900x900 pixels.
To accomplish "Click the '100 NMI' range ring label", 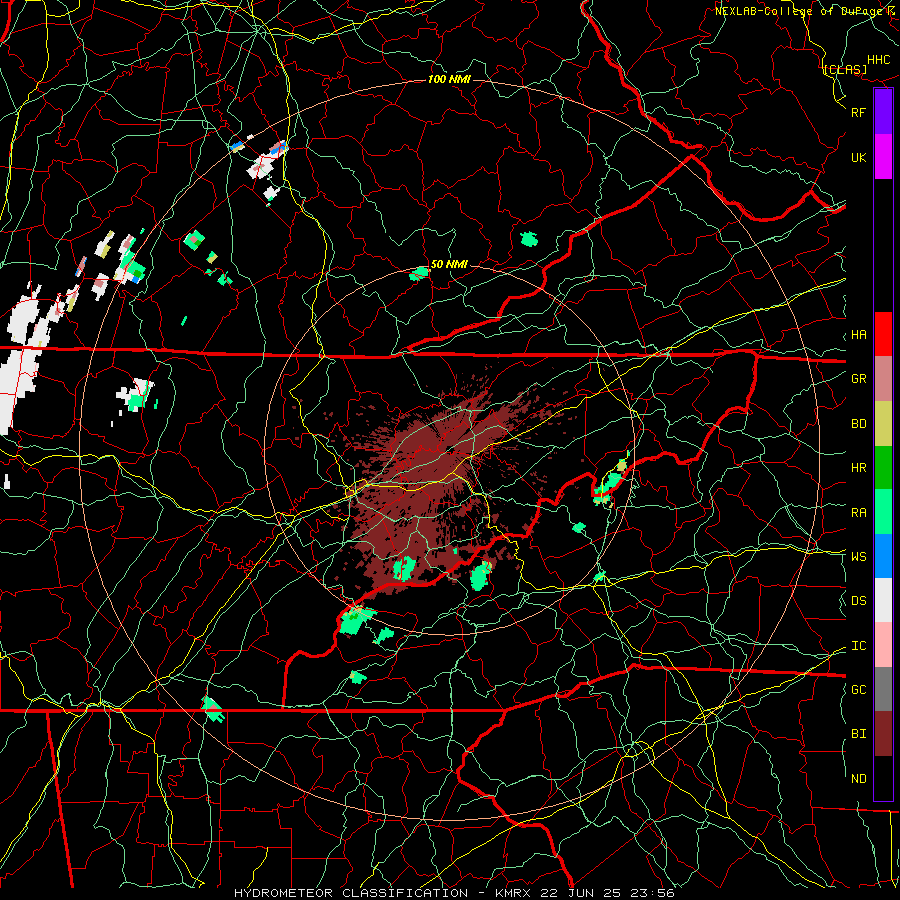I will tap(449, 79).
